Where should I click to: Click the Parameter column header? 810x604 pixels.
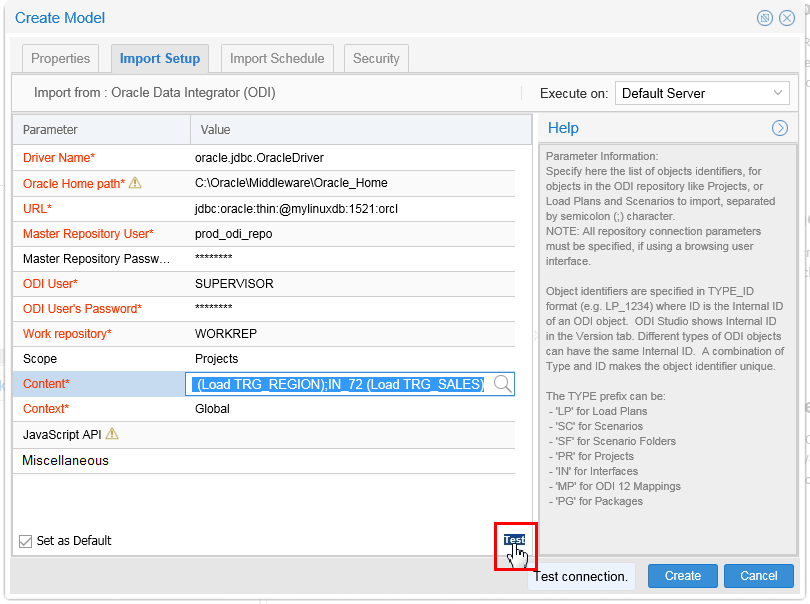coord(50,130)
